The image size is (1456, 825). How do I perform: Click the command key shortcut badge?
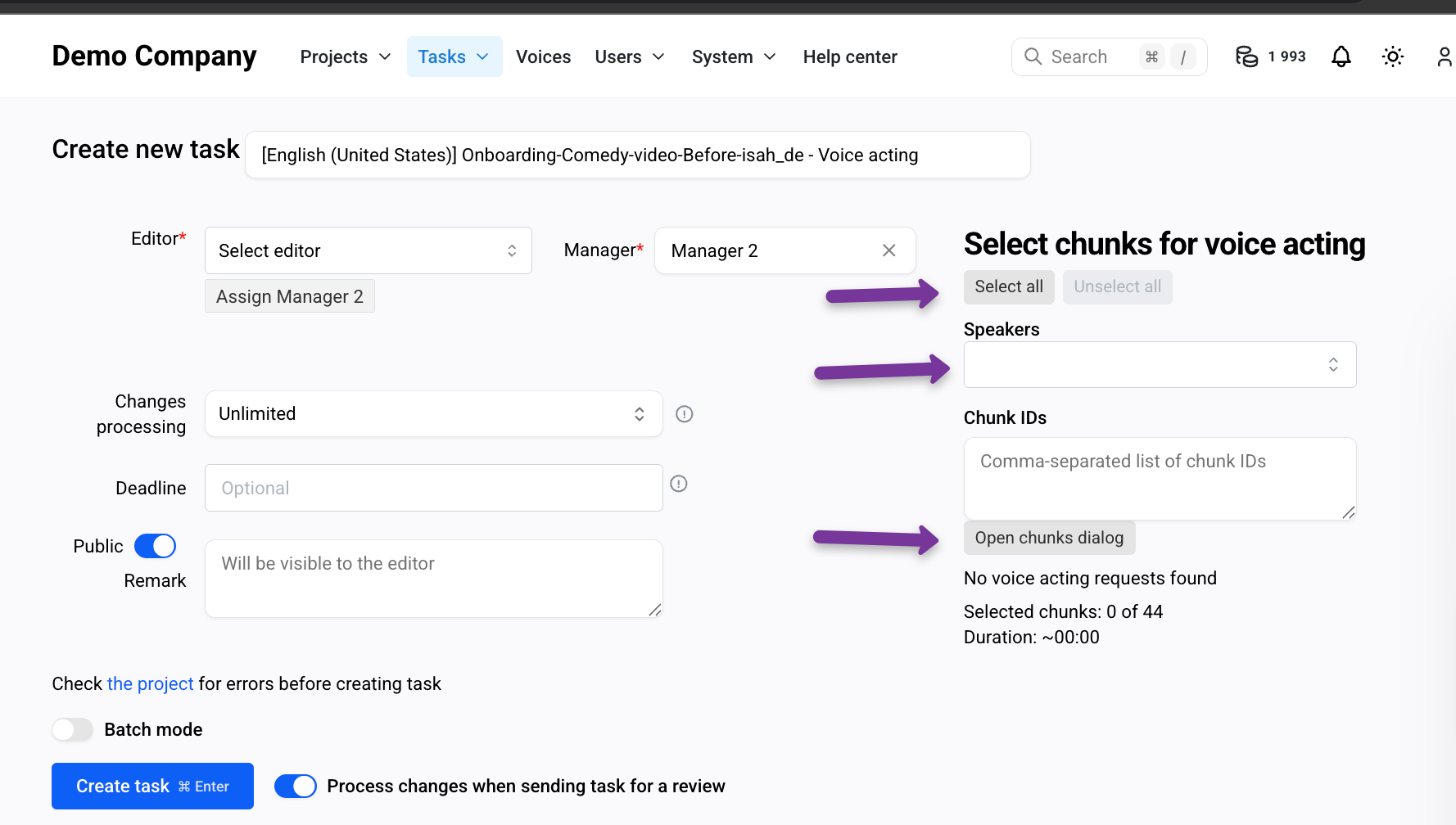coord(1151,56)
